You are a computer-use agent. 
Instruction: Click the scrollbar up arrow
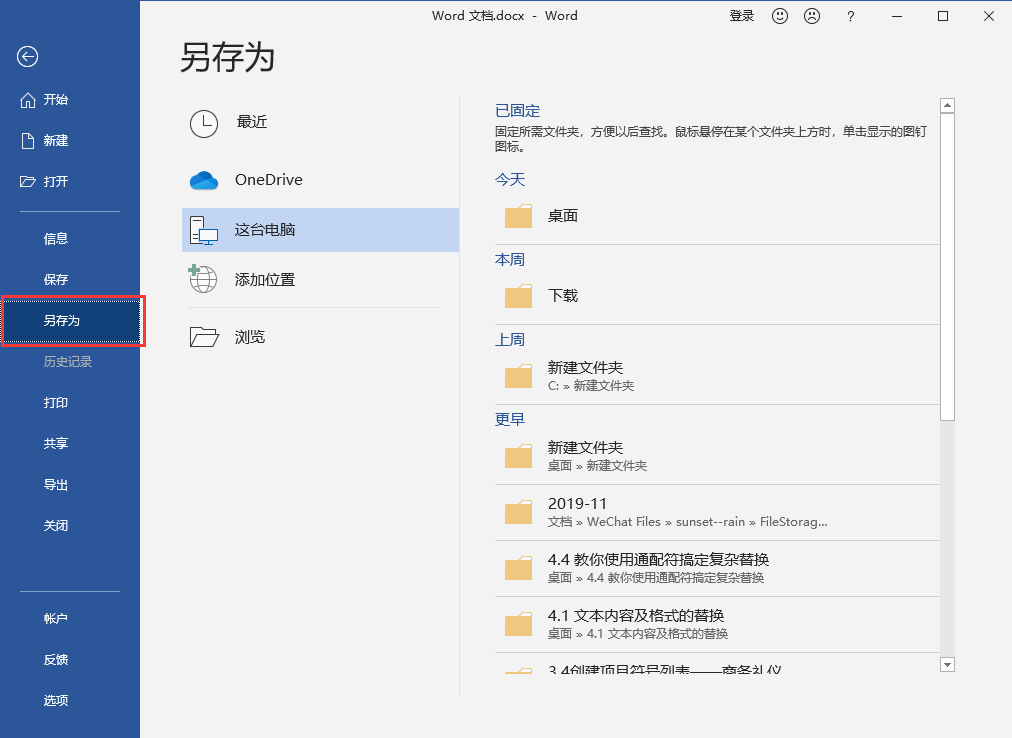click(947, 105)
